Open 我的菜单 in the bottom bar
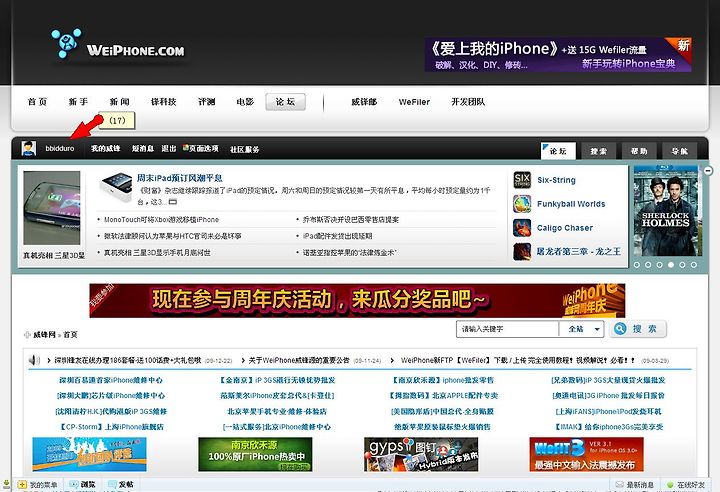The image size is (720, 492). [x=38, y=485]
